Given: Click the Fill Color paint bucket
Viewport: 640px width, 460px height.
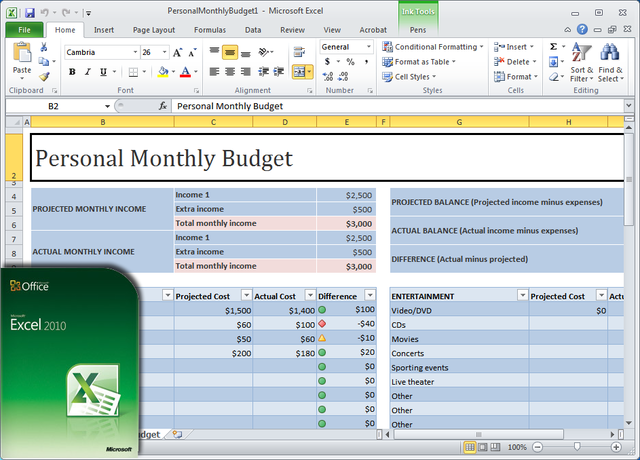Looking at the screenshot, I should click(163, 72).
